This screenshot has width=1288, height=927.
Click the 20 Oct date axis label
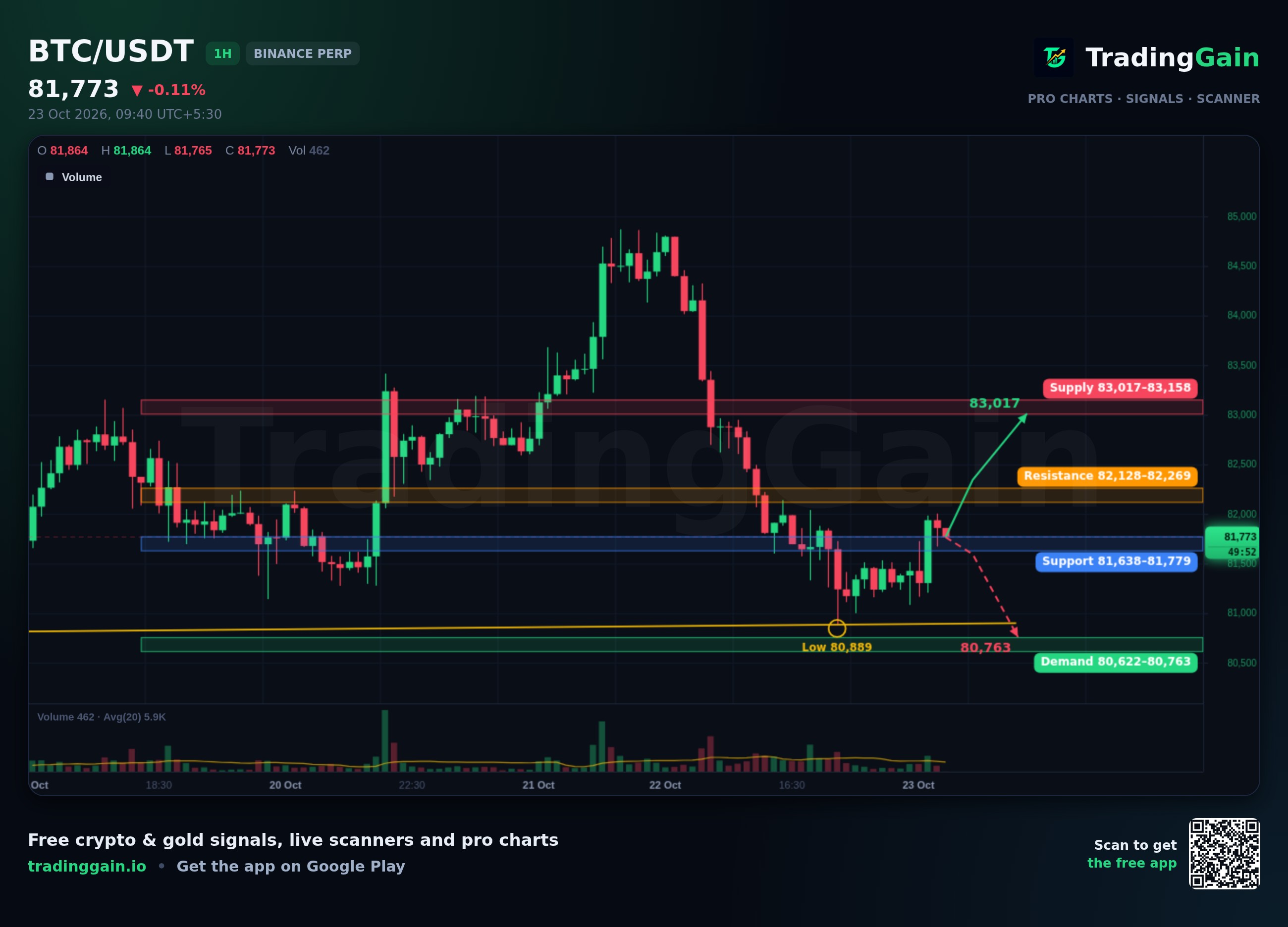pyautogui.click(x=285, y=785)
